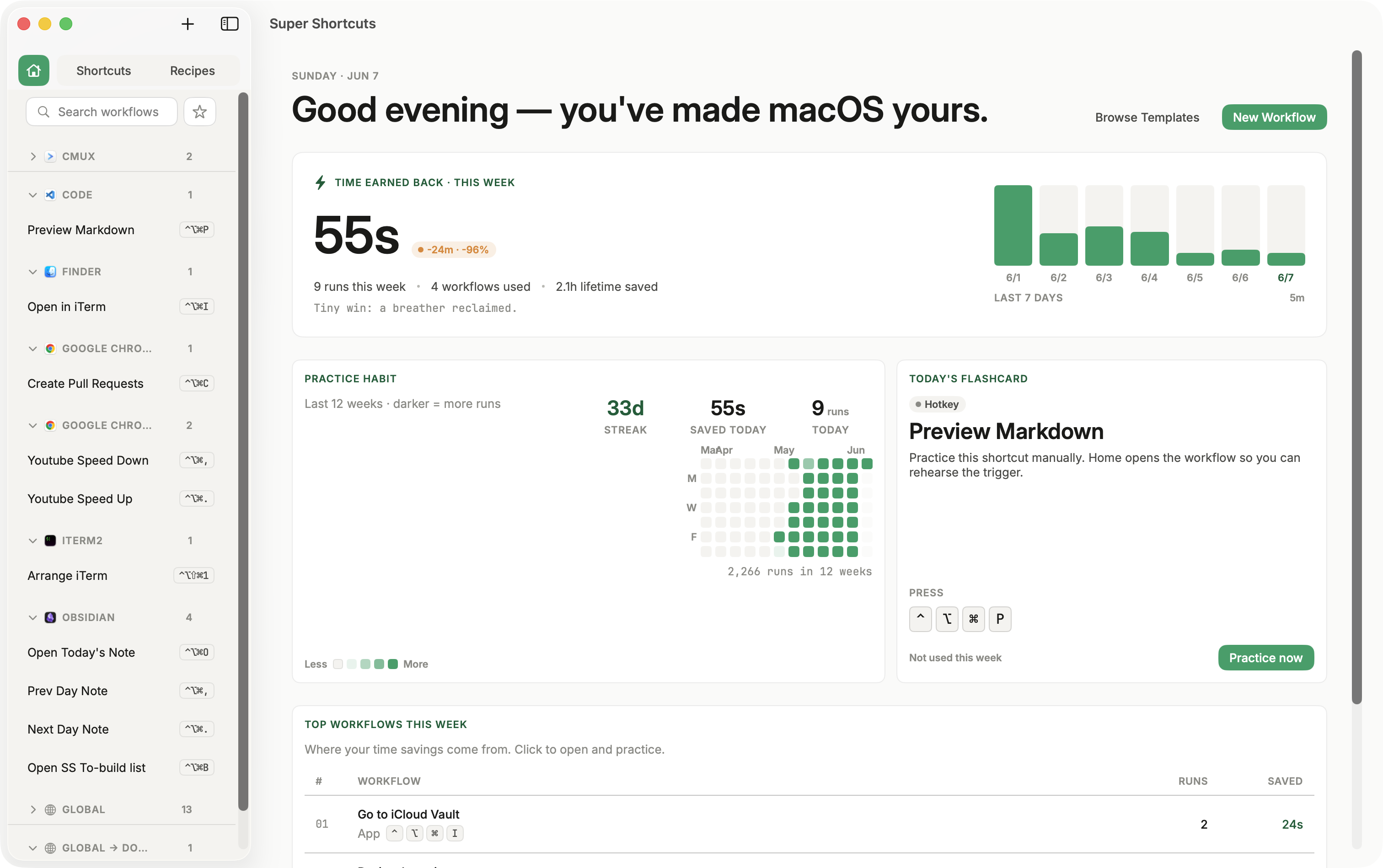Open the green Home icon
This screenshot has width=1383, height=868.
point(33,70)
